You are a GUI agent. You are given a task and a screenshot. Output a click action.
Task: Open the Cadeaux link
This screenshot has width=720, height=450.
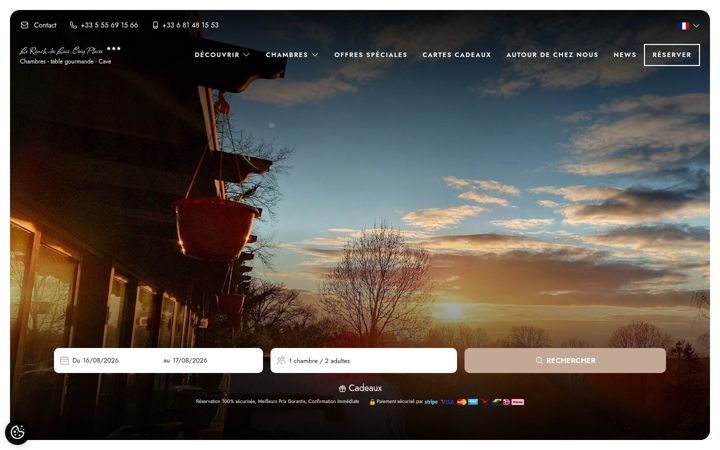[x=365, y=388]
